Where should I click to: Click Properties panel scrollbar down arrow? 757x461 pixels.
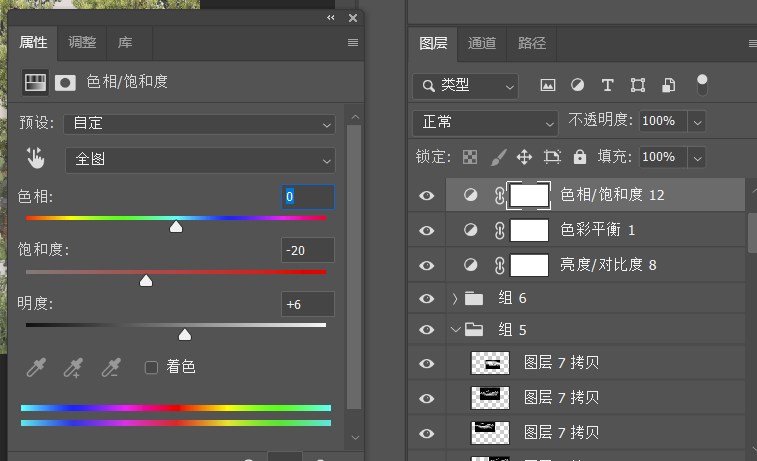point(355,438)
